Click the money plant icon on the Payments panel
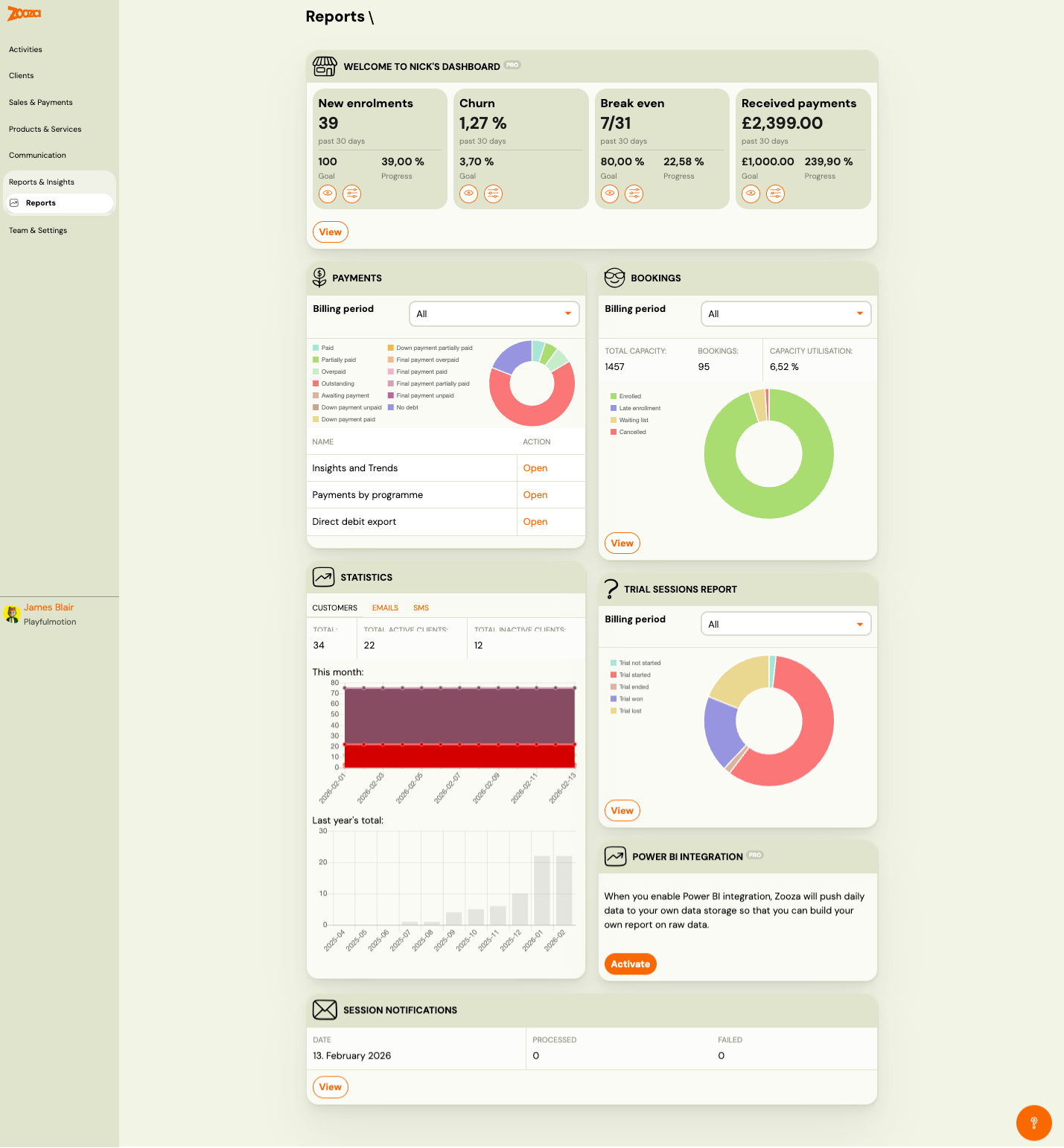This screenshot has height=1148, width=1064. [x=320, y=278]
